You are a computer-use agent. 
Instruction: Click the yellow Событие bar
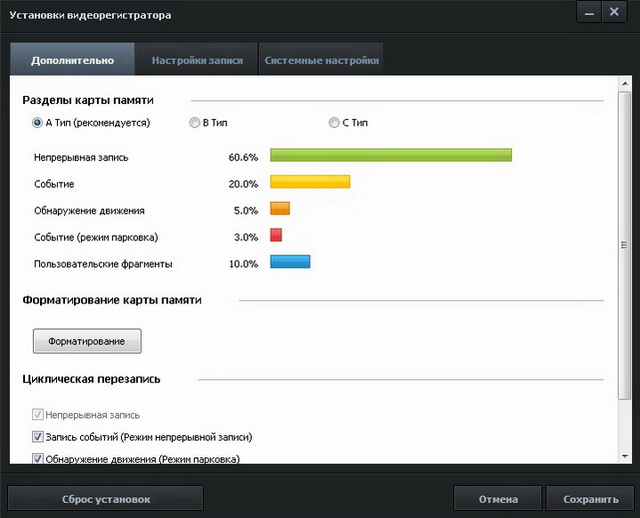310,182
